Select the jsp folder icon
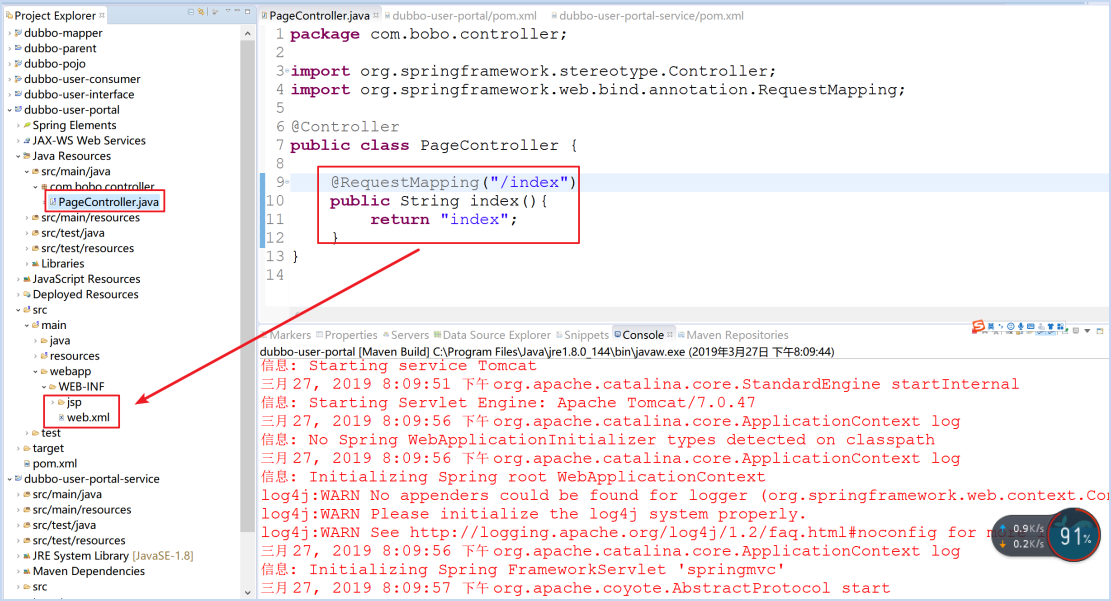Image resolution: width=1111 pixels, height=601 pixels. coord(62,402)
